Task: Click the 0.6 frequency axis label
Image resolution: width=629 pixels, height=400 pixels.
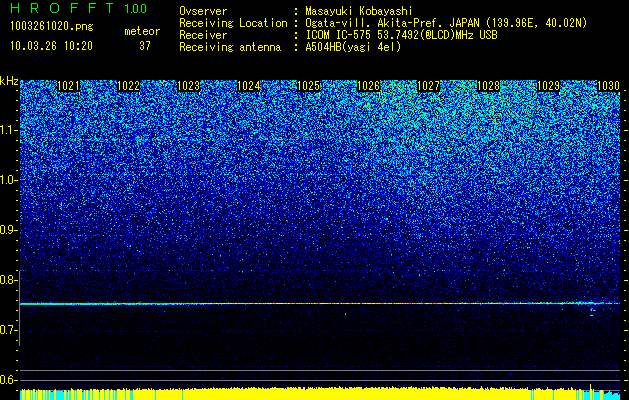Action: tap(8, 380)
